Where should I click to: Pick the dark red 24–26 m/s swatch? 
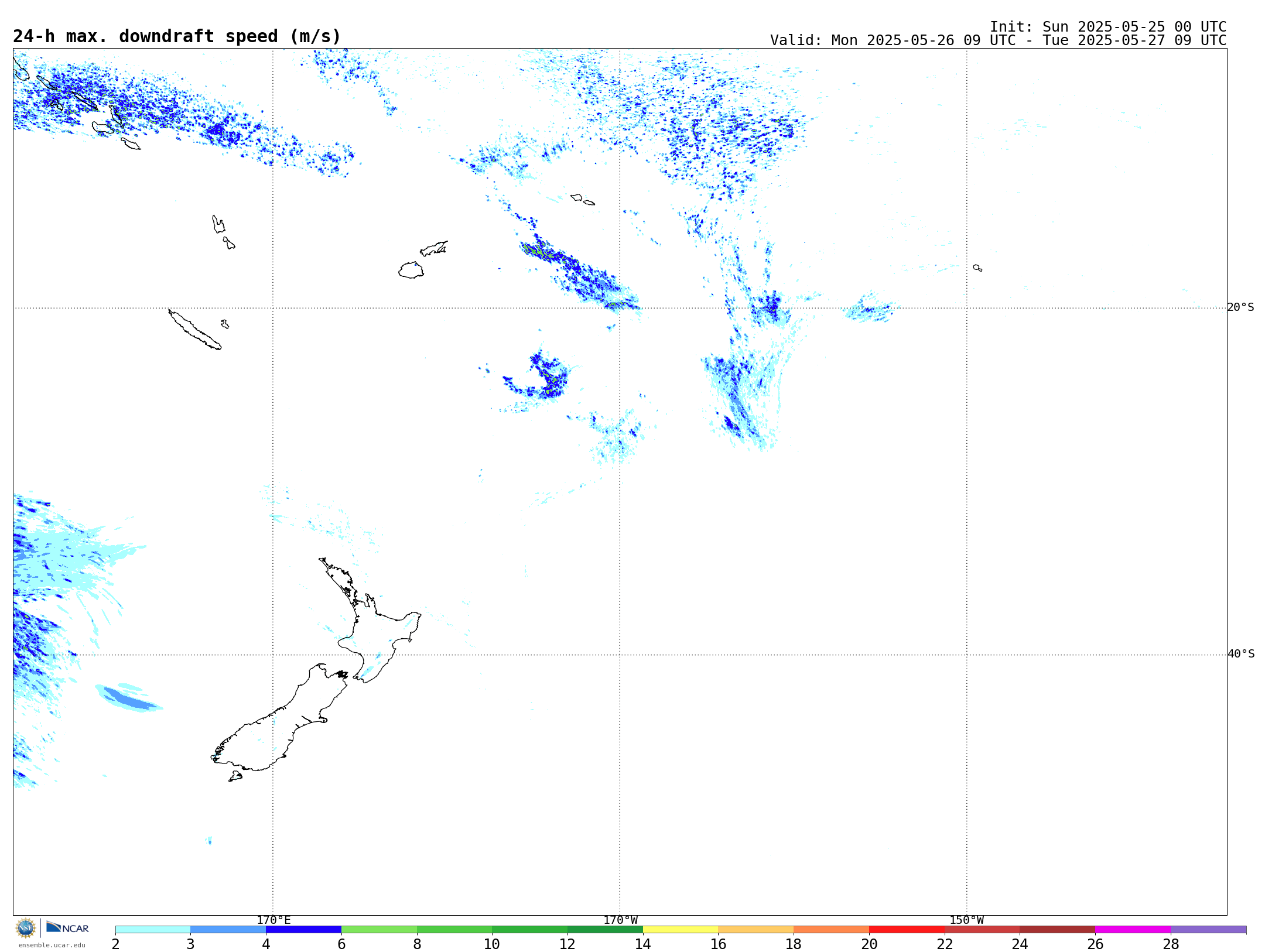[x=1058, y=930]
